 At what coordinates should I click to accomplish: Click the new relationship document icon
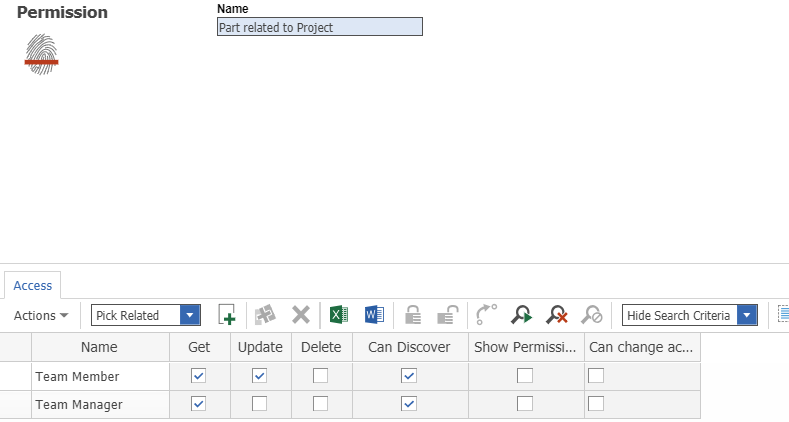(x=227, y=315)
